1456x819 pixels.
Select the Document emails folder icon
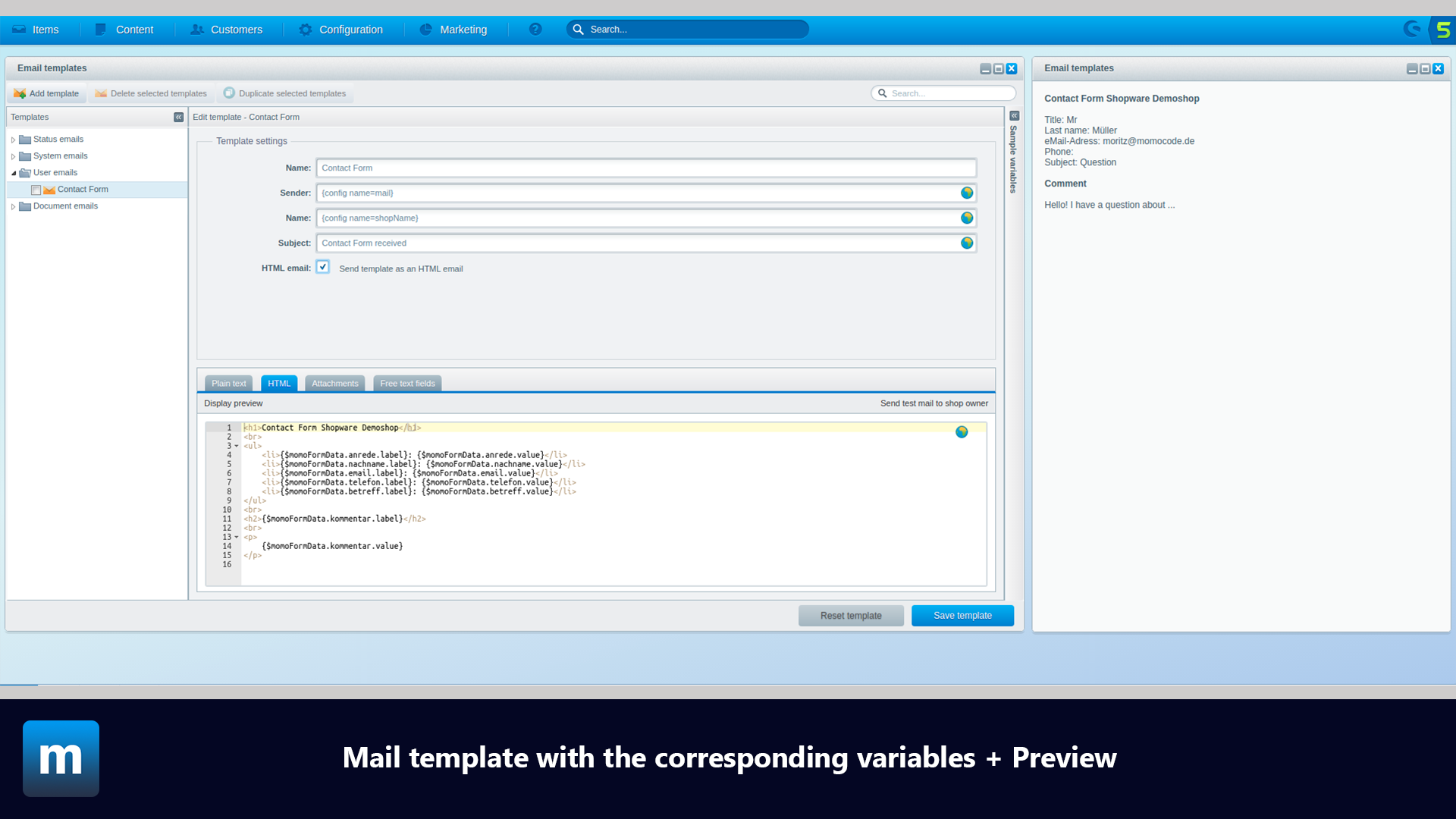coord(25,206)
